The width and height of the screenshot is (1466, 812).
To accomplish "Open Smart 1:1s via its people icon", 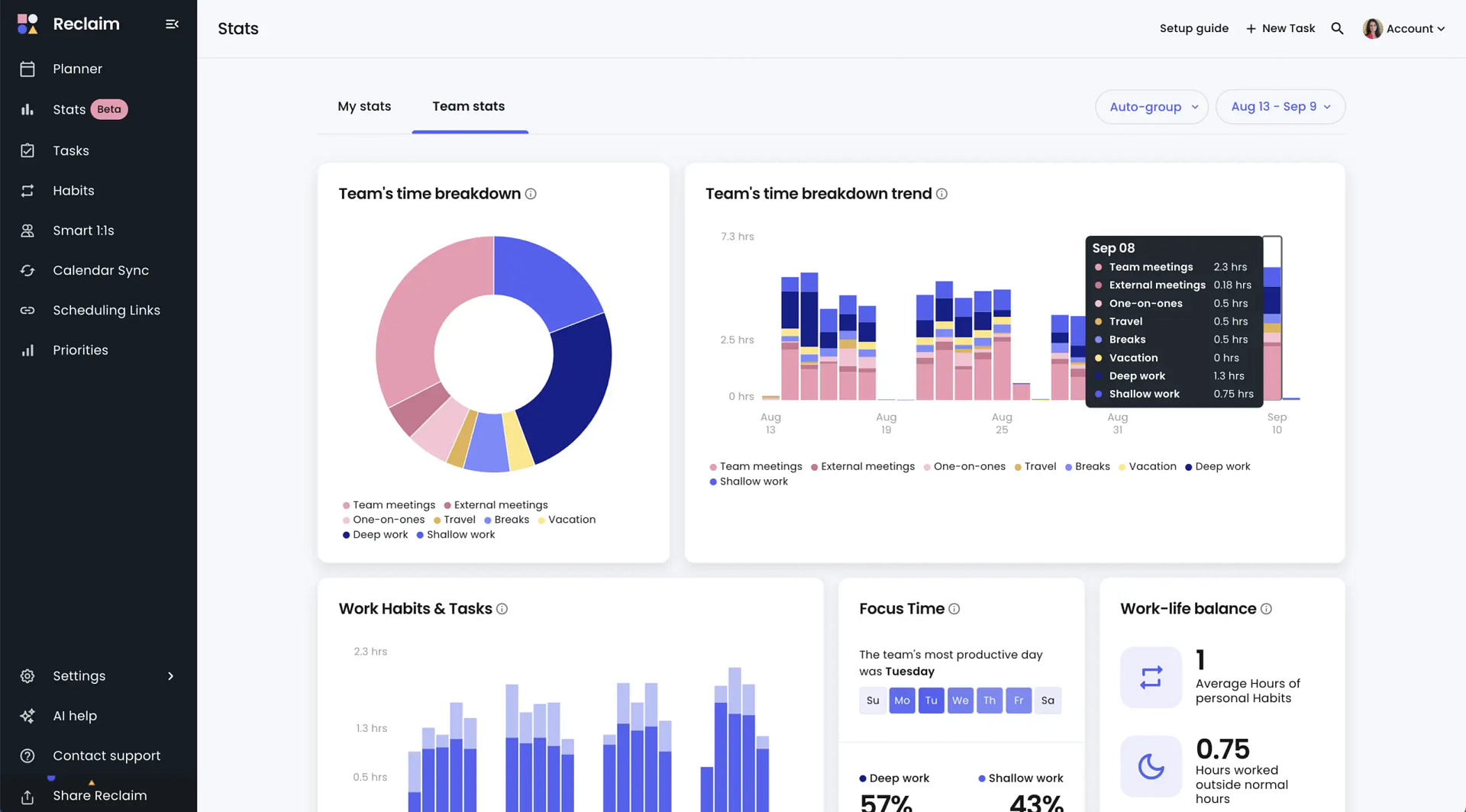I will [x=27, y=230].
